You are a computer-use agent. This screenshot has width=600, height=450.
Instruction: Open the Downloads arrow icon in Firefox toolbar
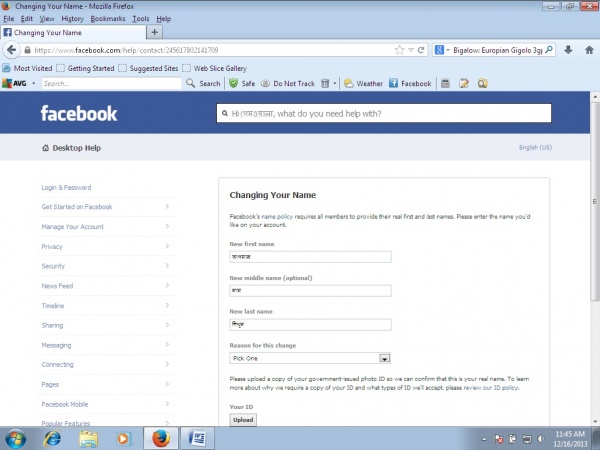pyautogui.click(x=568, y=50)
